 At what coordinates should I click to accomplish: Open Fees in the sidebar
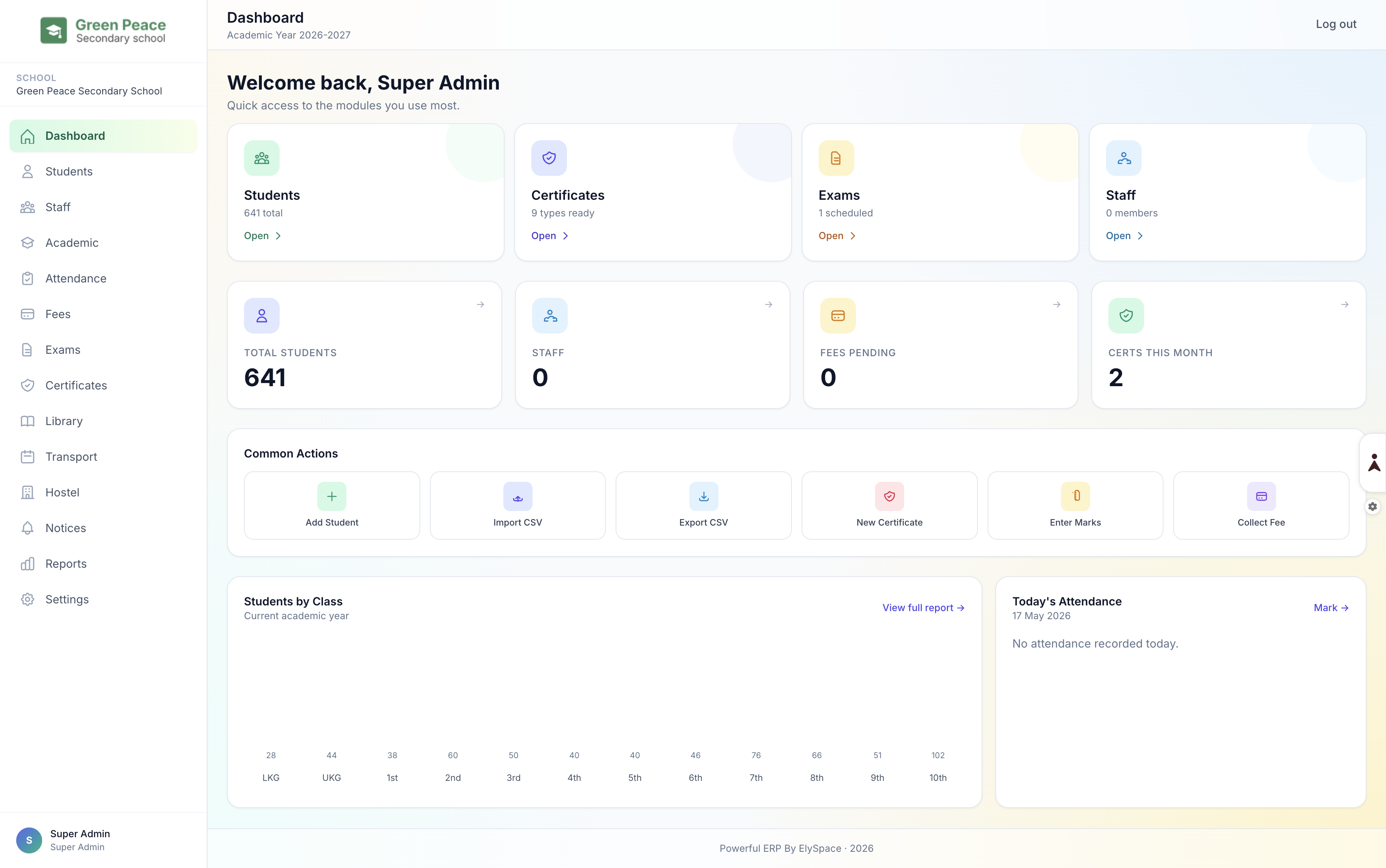[x=103, y=314]
